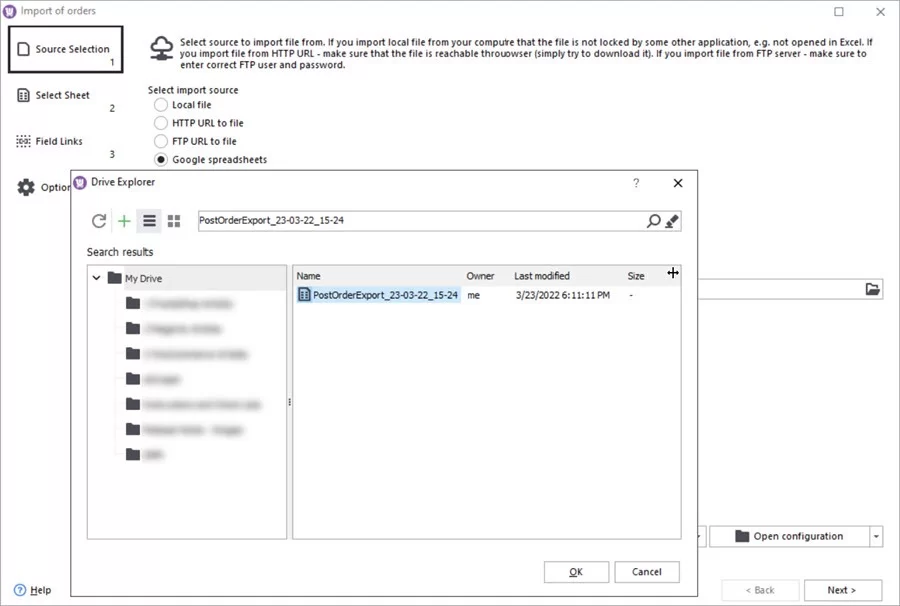Open the dropdown beside Open configuration

tap(876, 536)
